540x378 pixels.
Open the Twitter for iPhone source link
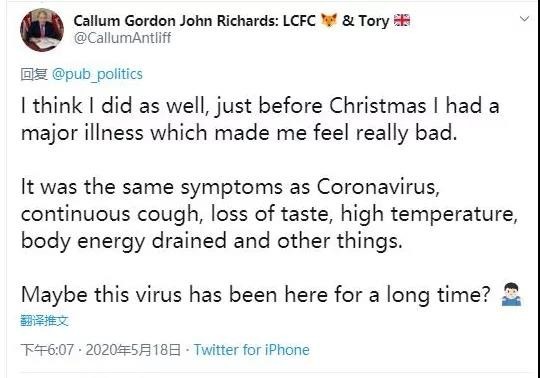point(252,350)
